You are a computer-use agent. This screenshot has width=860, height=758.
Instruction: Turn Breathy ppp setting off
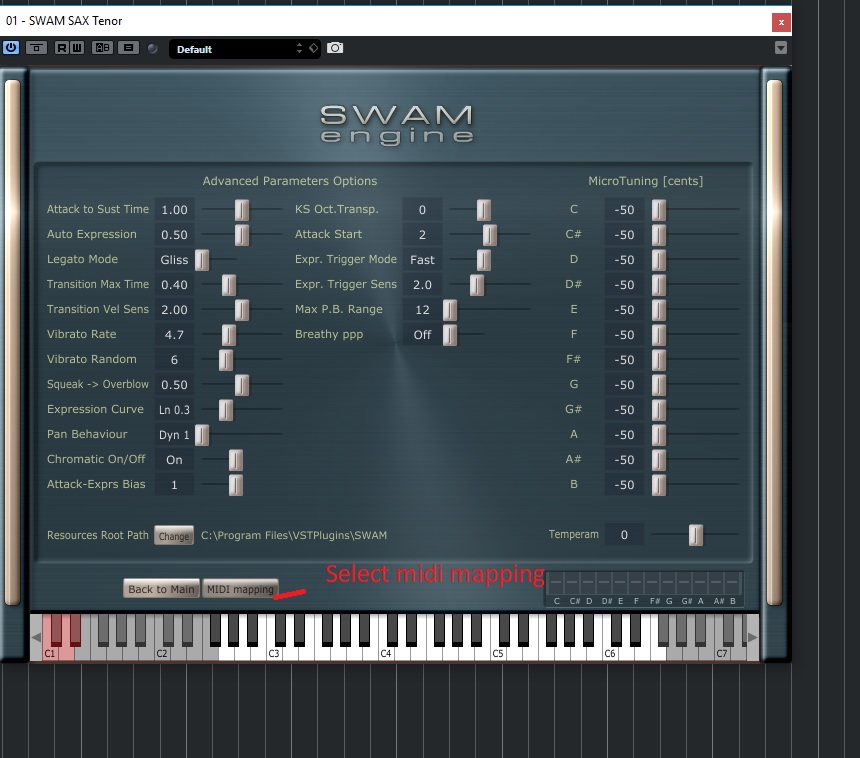(x=422, y=334)
